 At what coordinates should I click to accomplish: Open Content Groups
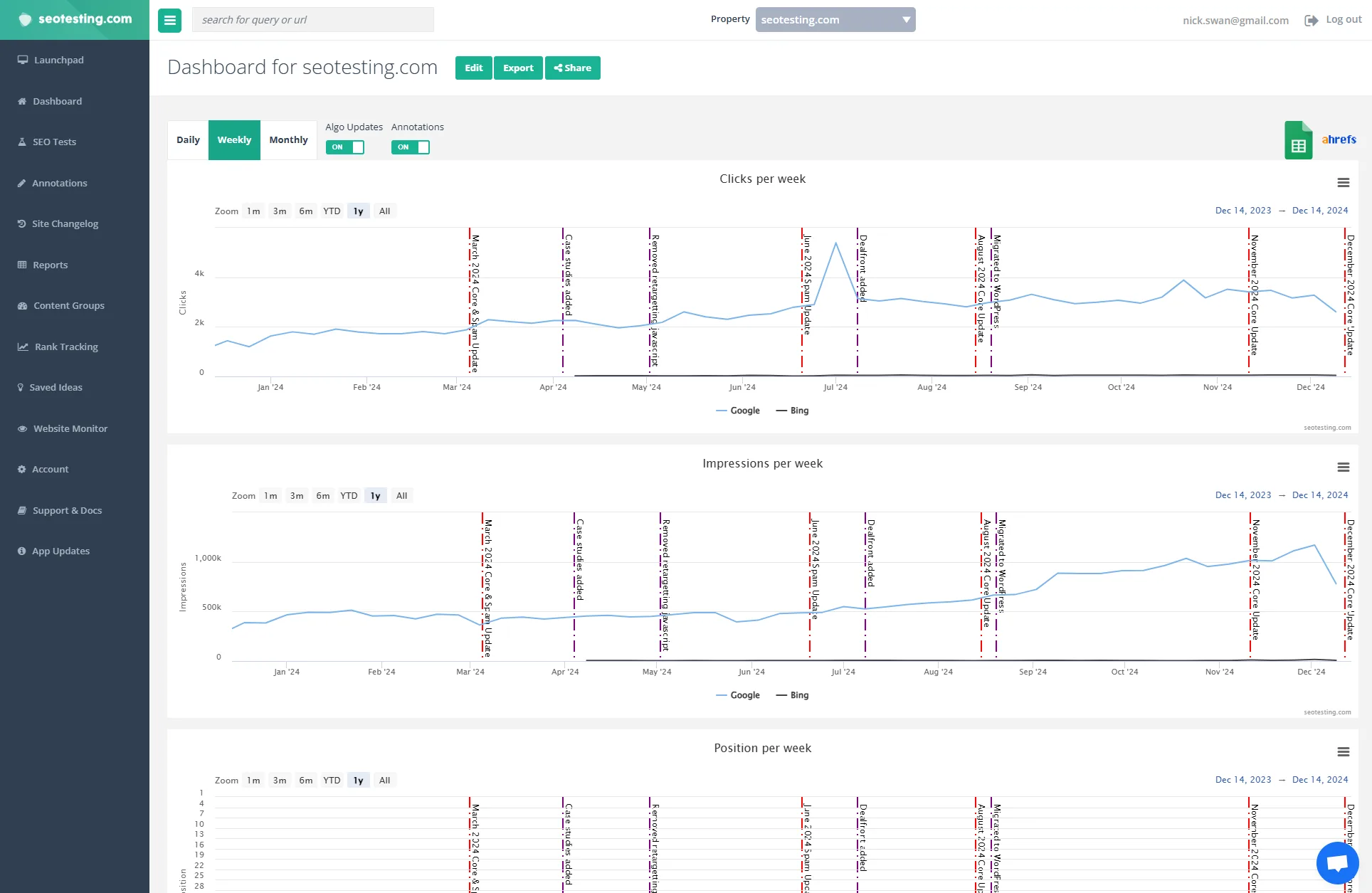[68, 305]
